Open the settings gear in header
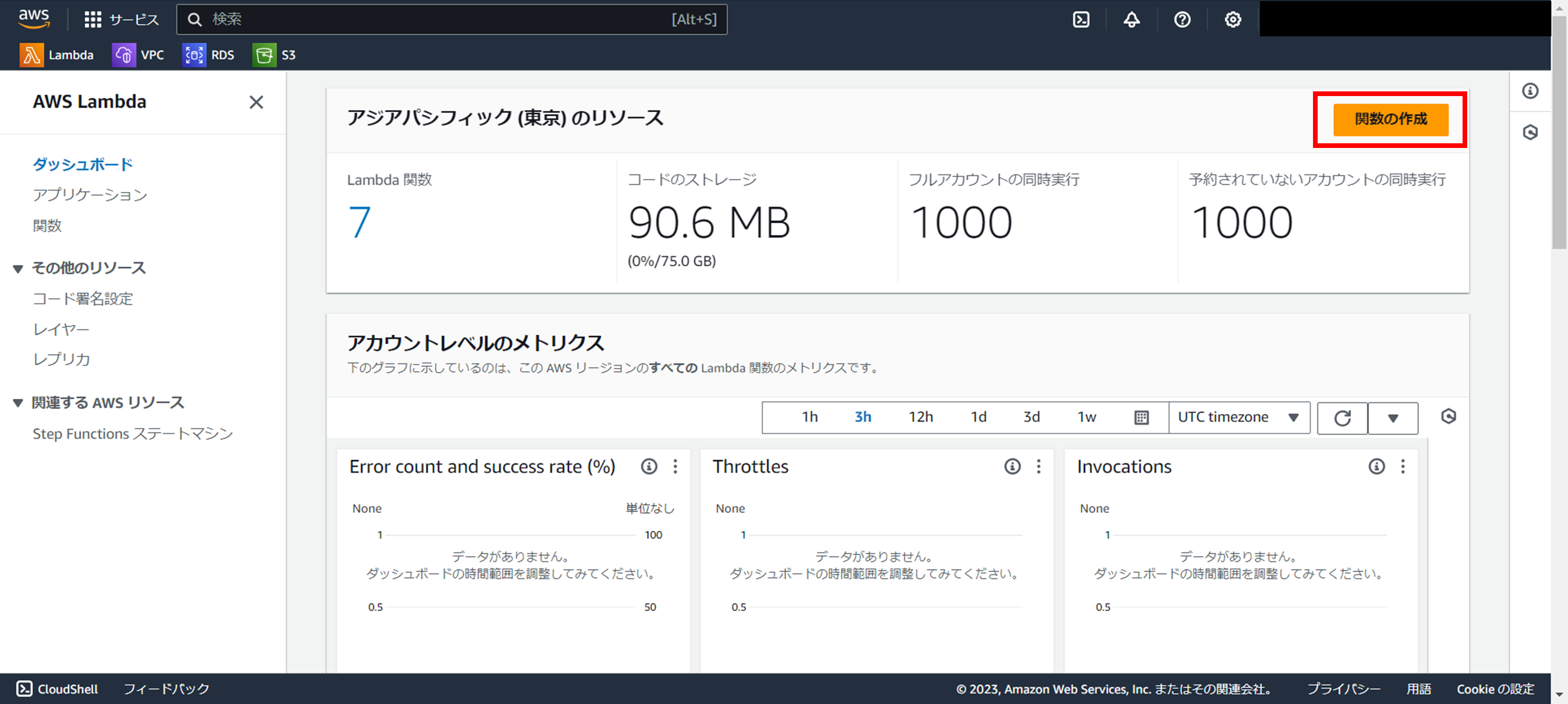Screen dimensions: 1568x704 (1232, 20)
